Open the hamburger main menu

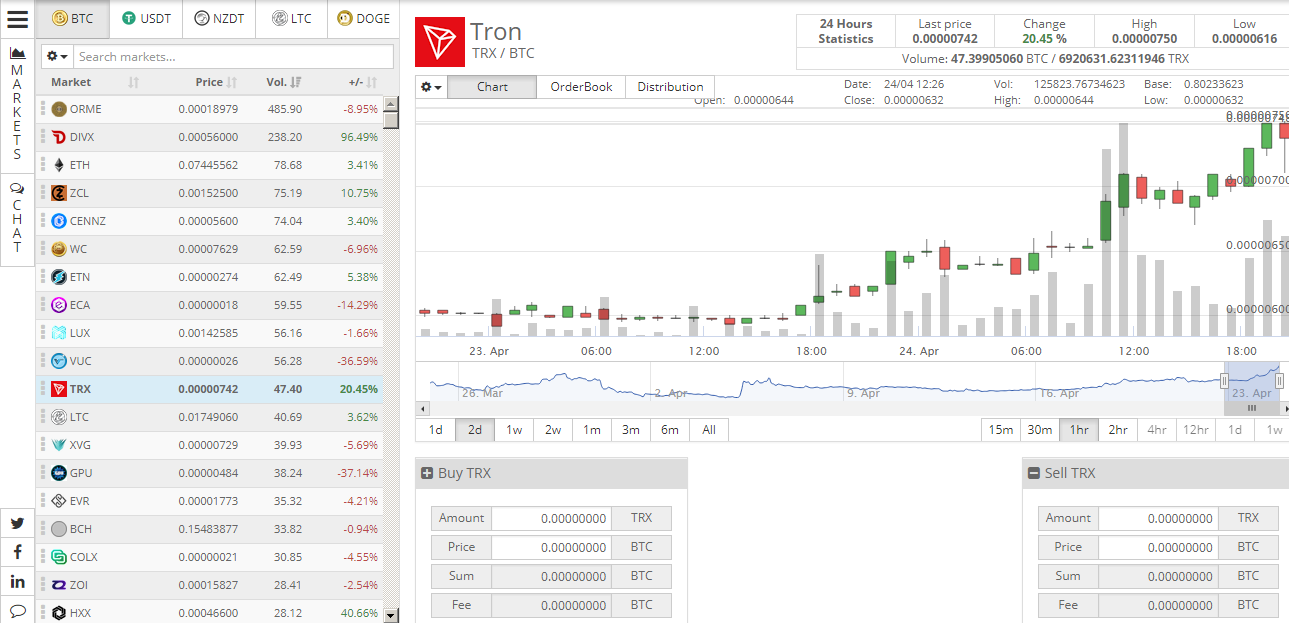tap(17, 18)
